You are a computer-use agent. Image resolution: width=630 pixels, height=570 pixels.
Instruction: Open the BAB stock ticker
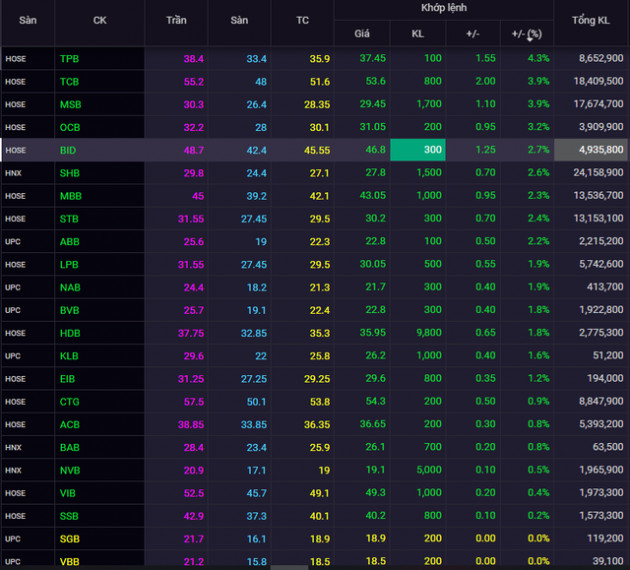point(70,448)
